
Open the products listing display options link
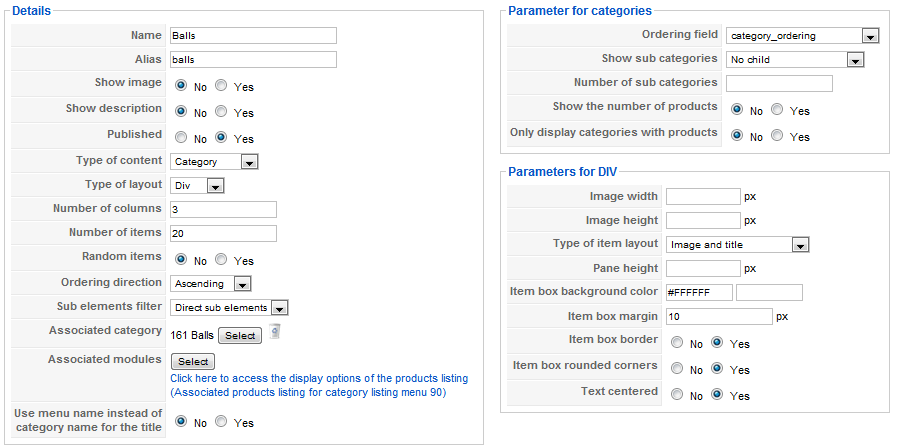pos(319,386)
